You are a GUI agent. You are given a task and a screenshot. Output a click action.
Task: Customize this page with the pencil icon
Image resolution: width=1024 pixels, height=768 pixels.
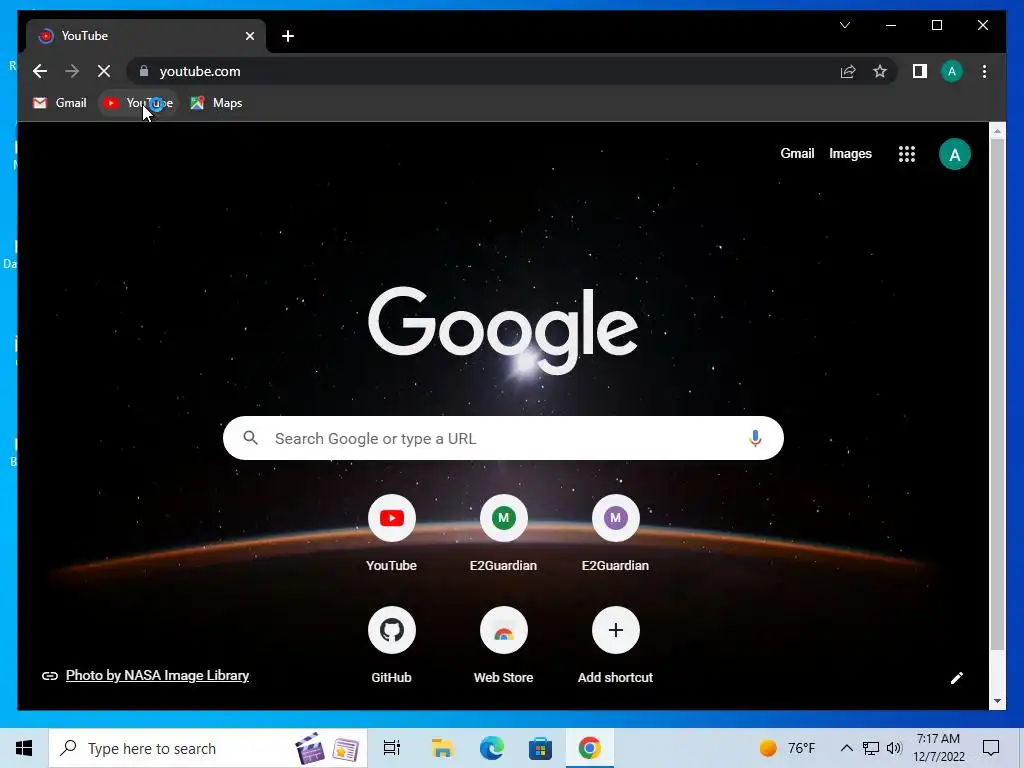[956, 678]
